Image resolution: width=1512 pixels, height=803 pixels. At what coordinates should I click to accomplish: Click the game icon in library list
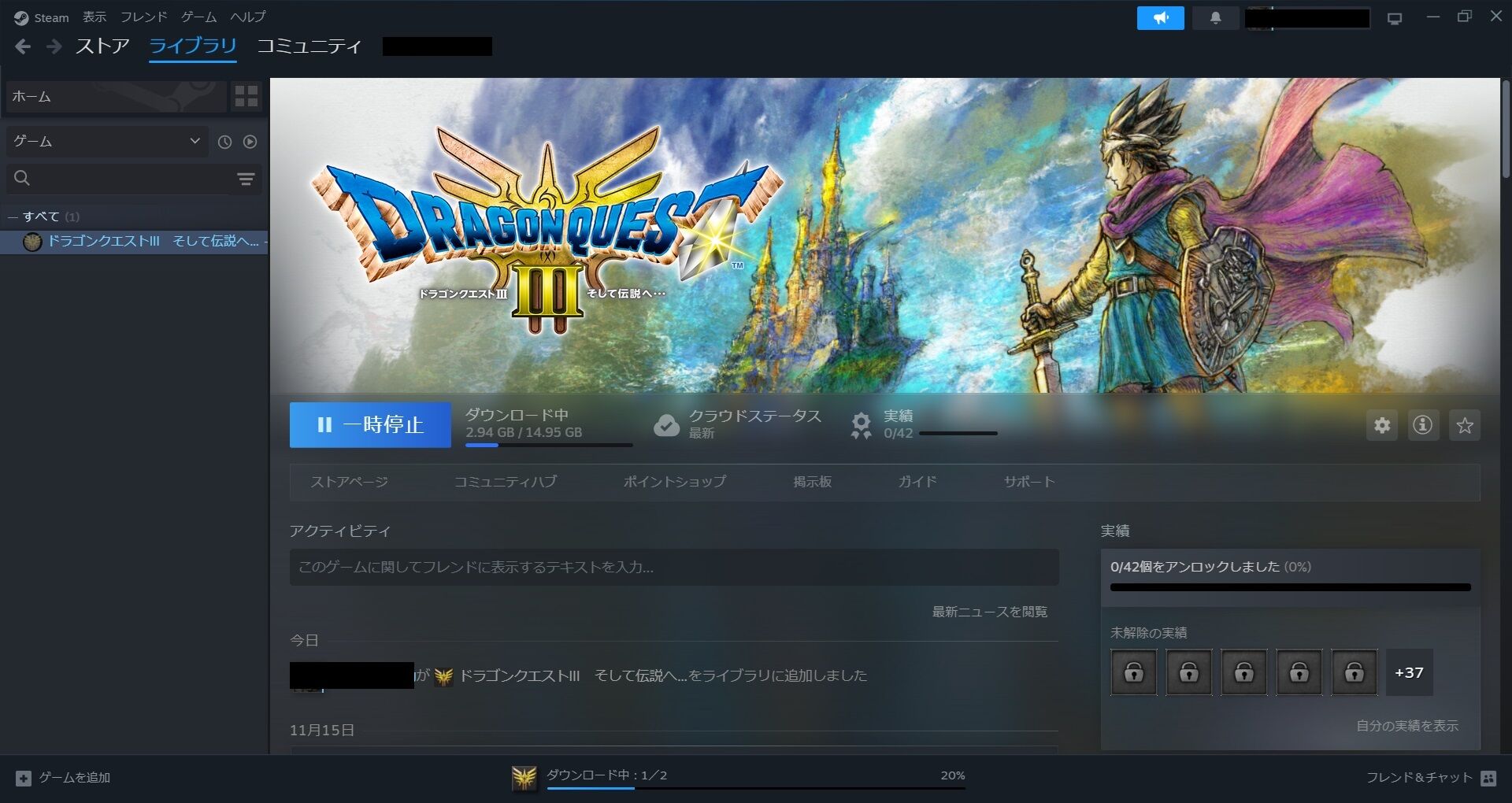[32, 242]
